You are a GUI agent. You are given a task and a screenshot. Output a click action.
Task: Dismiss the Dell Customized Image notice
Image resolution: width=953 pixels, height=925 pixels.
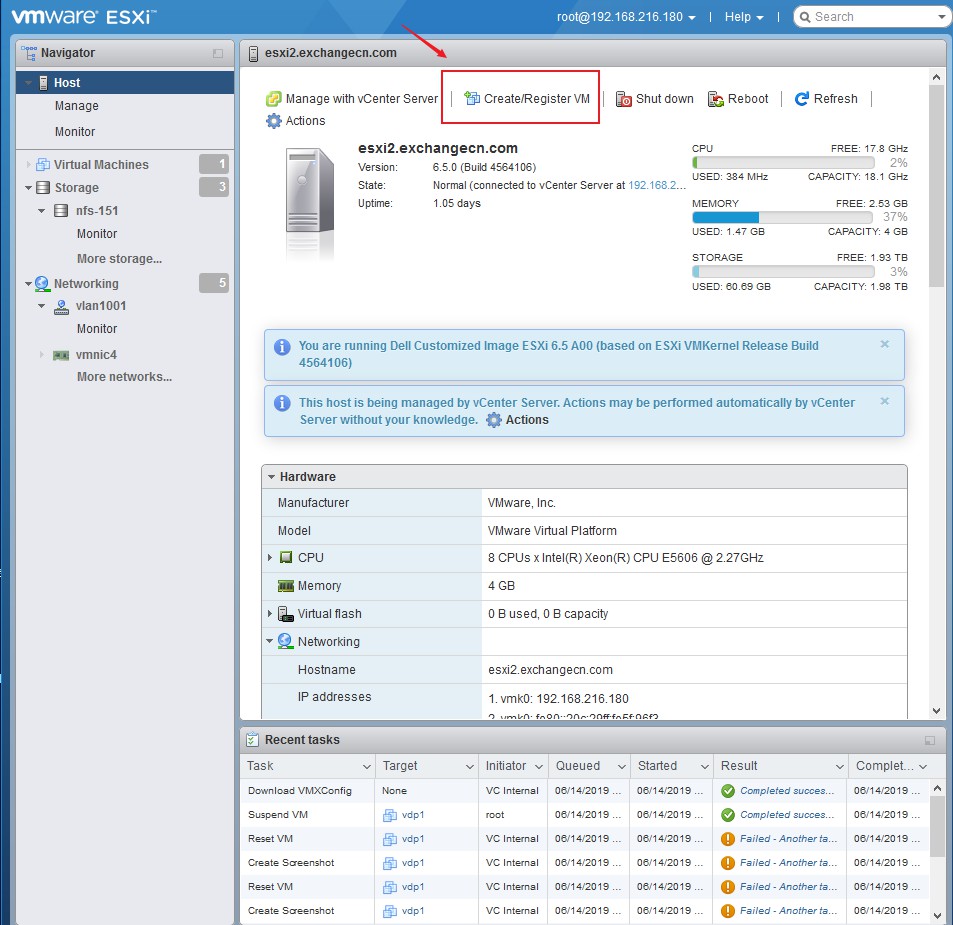tap(884, 344)
